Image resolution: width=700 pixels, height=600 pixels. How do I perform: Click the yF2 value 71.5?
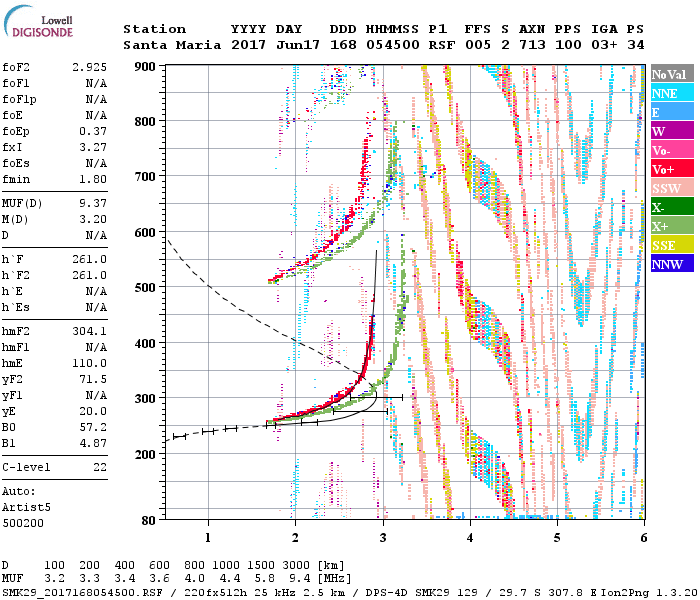tap(93, 379)
